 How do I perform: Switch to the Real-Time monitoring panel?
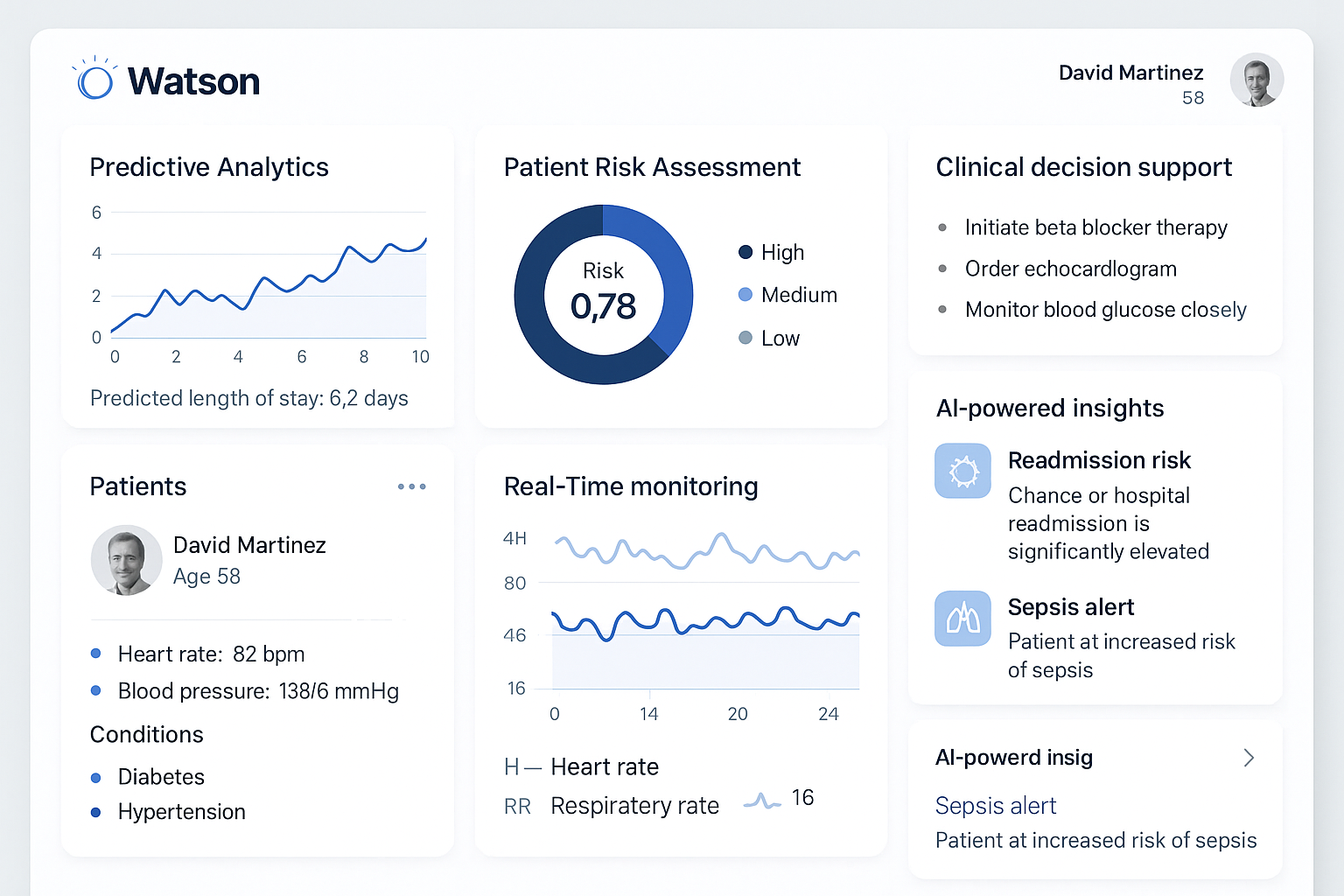631,486
